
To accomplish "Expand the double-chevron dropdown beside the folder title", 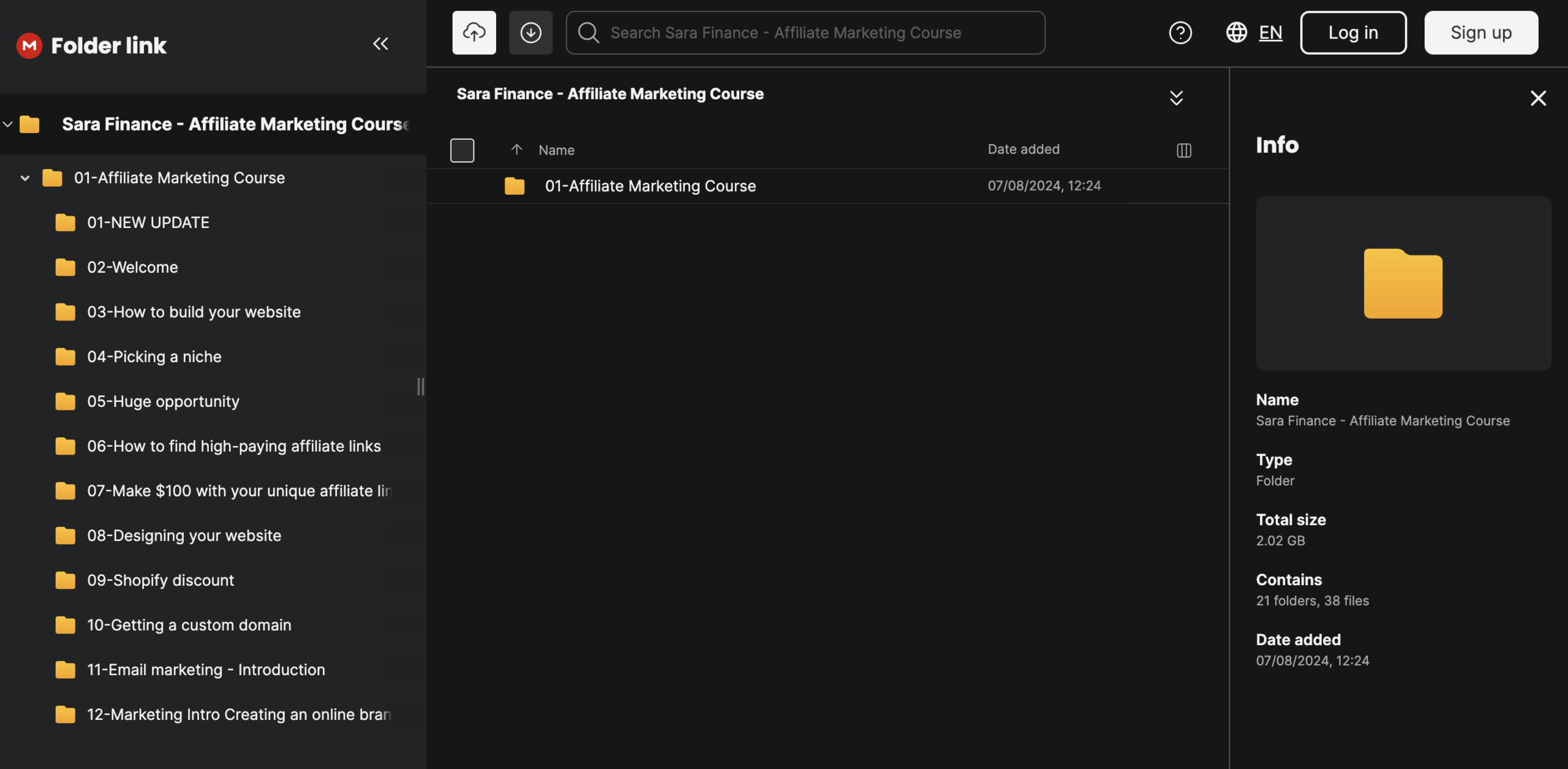I will [1176, 98].
